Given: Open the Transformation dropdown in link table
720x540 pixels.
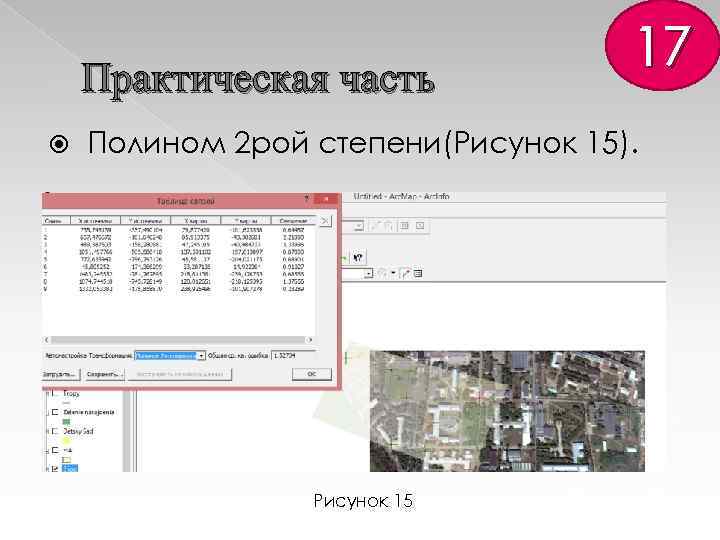Looking at the screenshot, I should click(x=201, y=356).
